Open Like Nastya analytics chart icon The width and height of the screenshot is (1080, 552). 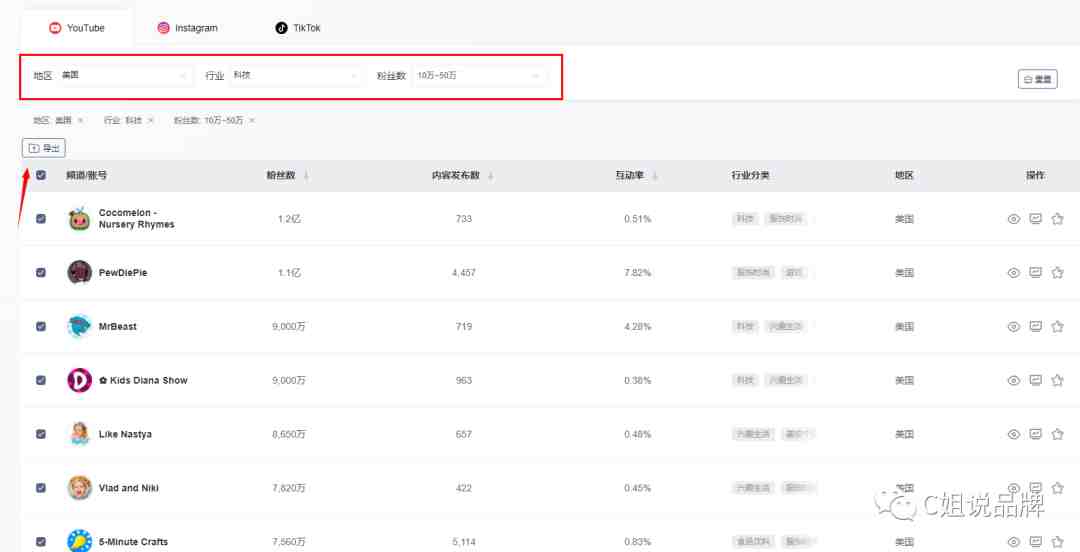pyautogui.click(x=1035, y=434)
